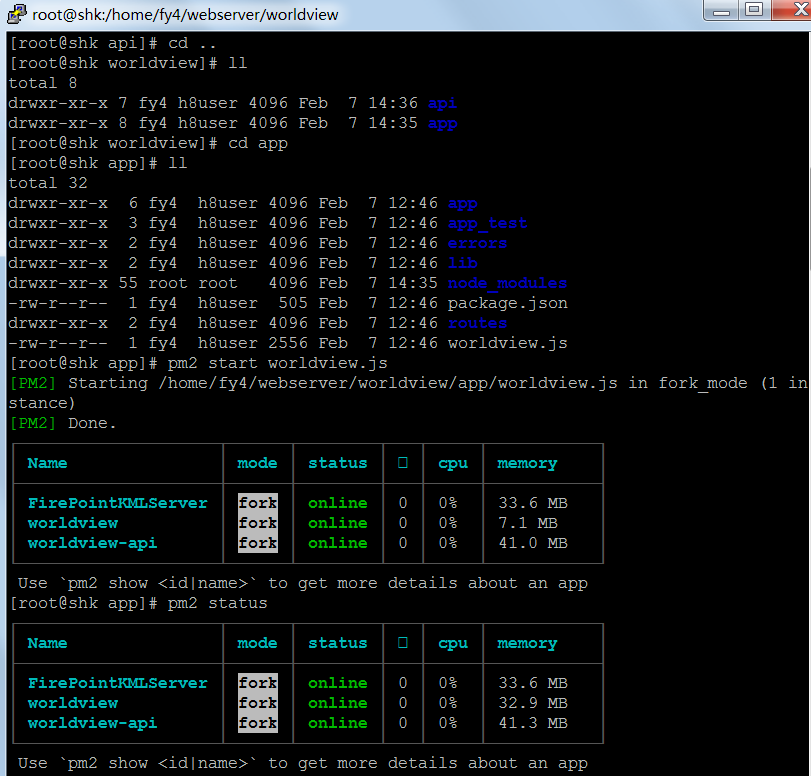
Task: Click 'cd ..' command on first line
Action: (192, 43)
